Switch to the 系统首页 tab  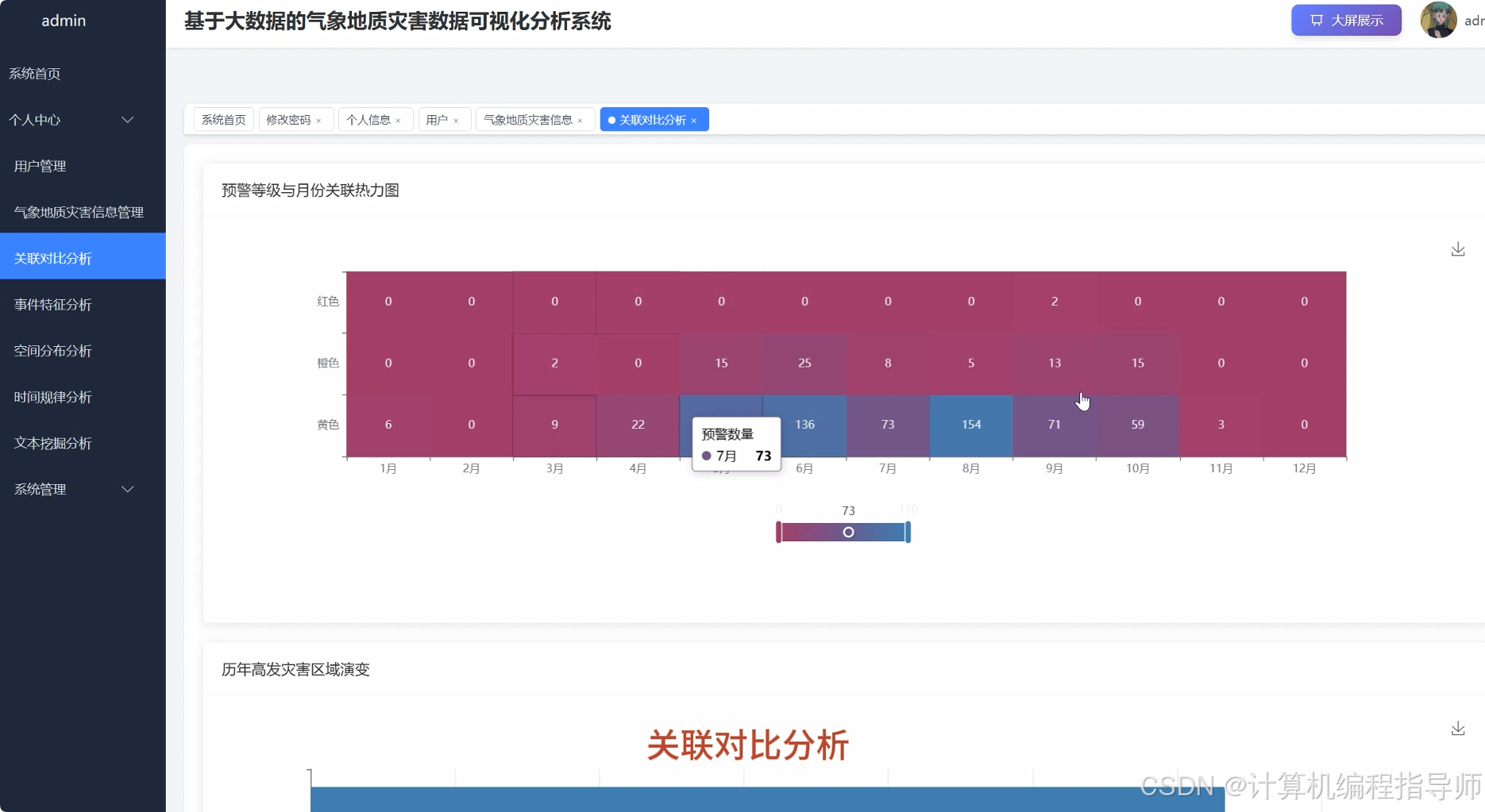point(222,119)
